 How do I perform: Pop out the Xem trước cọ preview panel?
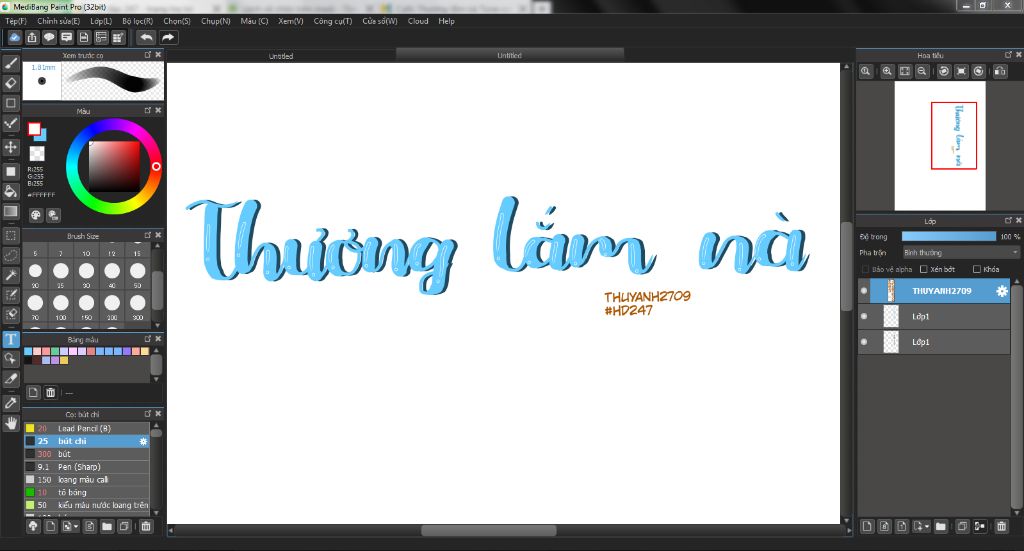[x=148, y=55]
